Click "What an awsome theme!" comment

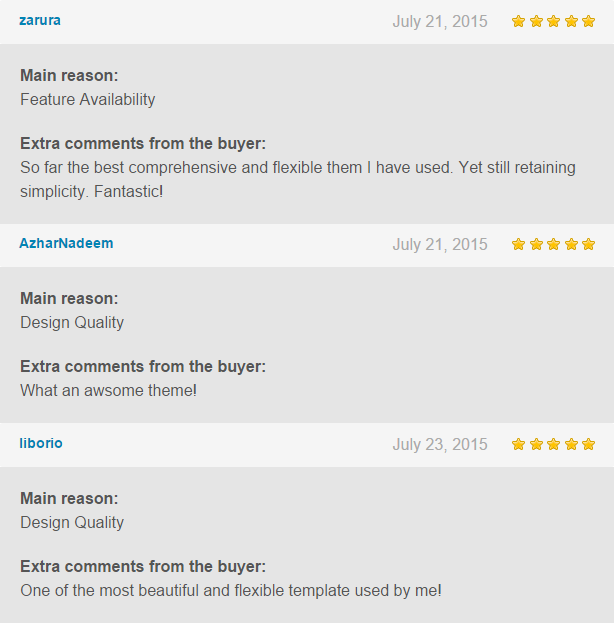tap(108, 390)
